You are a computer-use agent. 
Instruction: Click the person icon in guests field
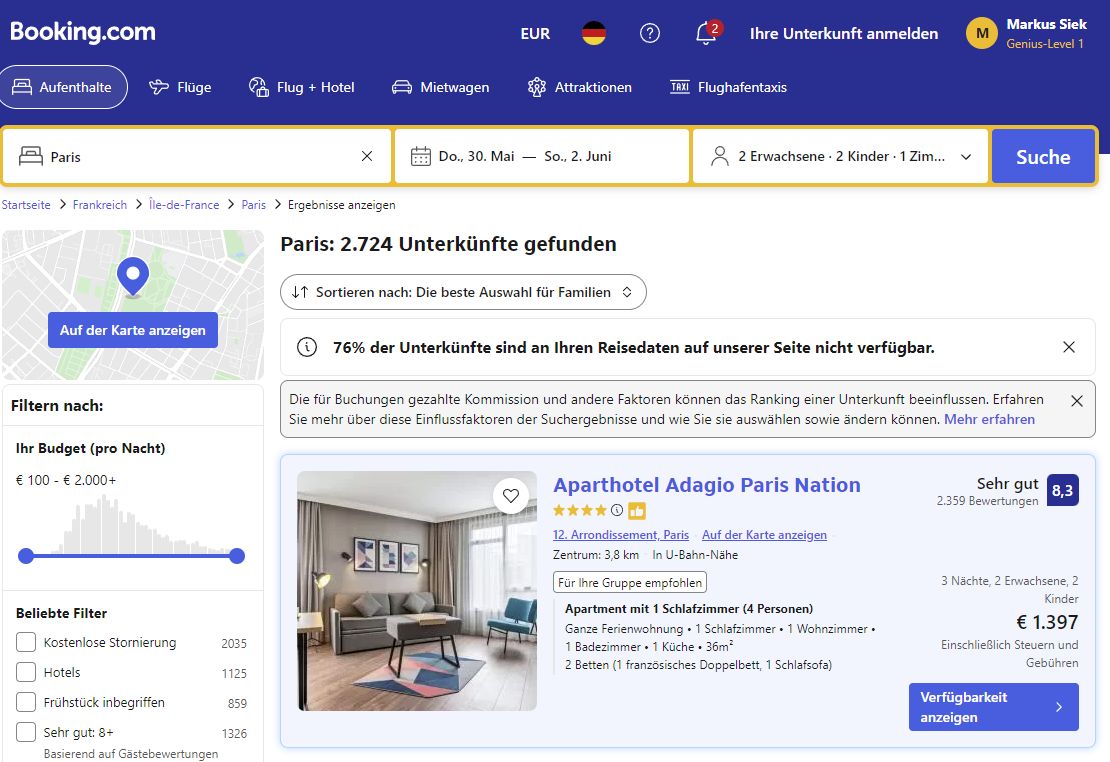(720, 156)
